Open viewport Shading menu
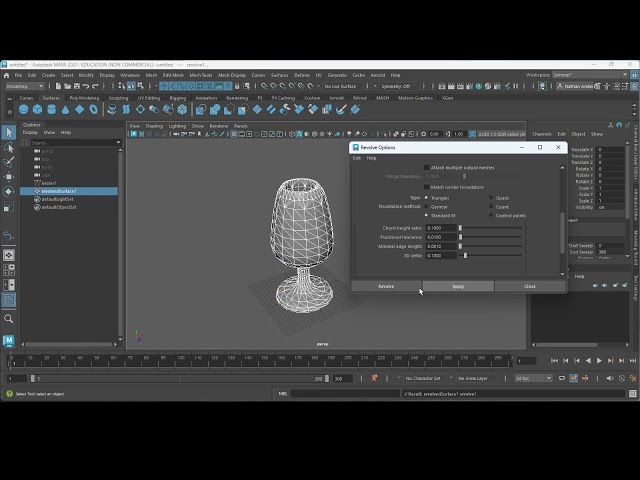 (154, 126)
